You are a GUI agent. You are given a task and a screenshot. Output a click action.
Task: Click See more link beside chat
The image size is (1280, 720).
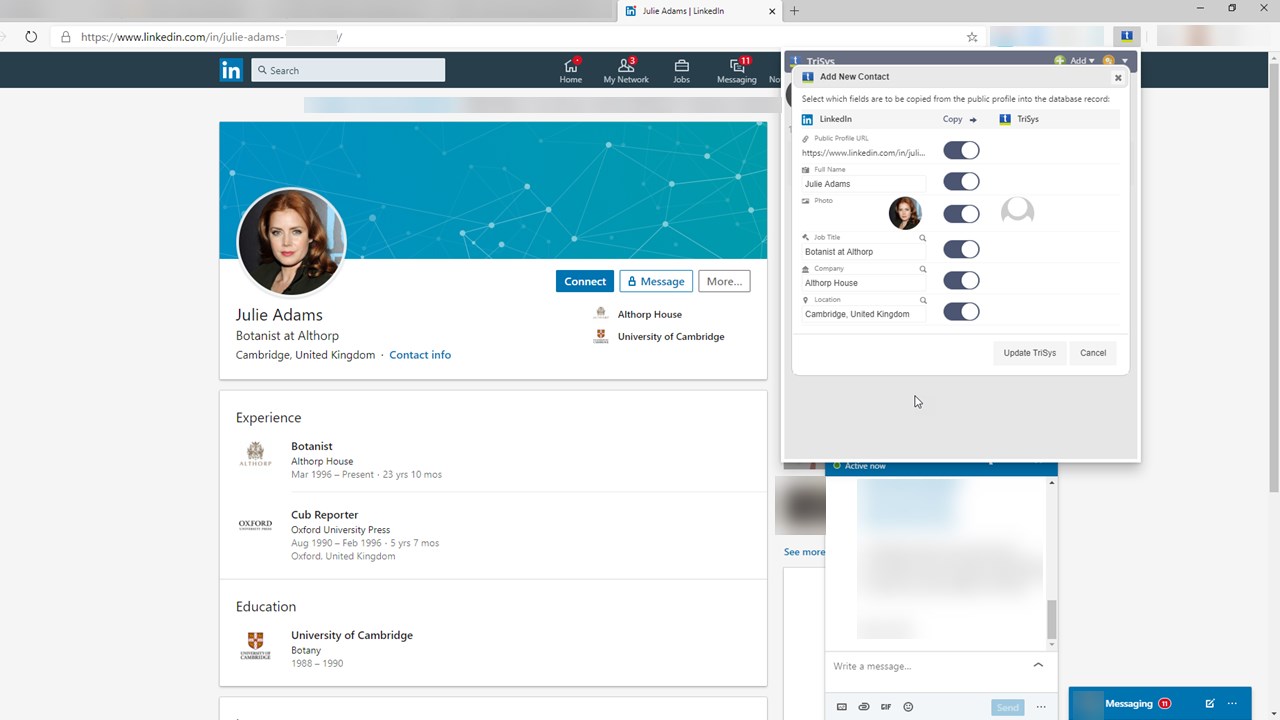pos(804,552)
